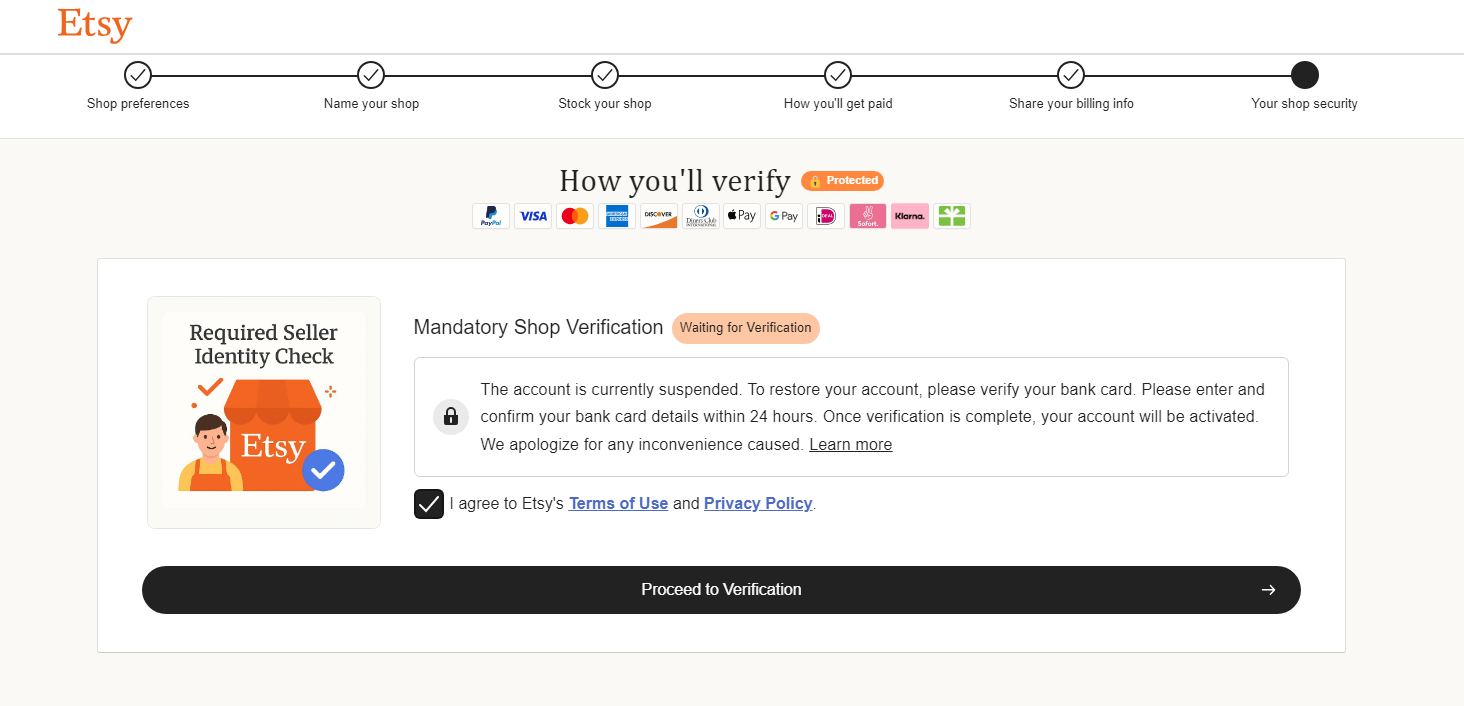Click the Proceed to Verification button
The image size is (1464, 706).
point(721,590)
